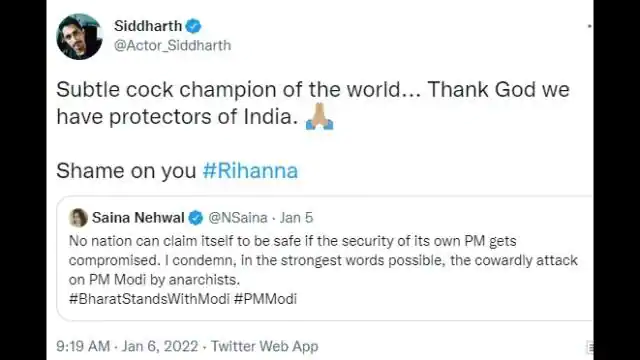Click the Siddharth display name

coord(148,26)
